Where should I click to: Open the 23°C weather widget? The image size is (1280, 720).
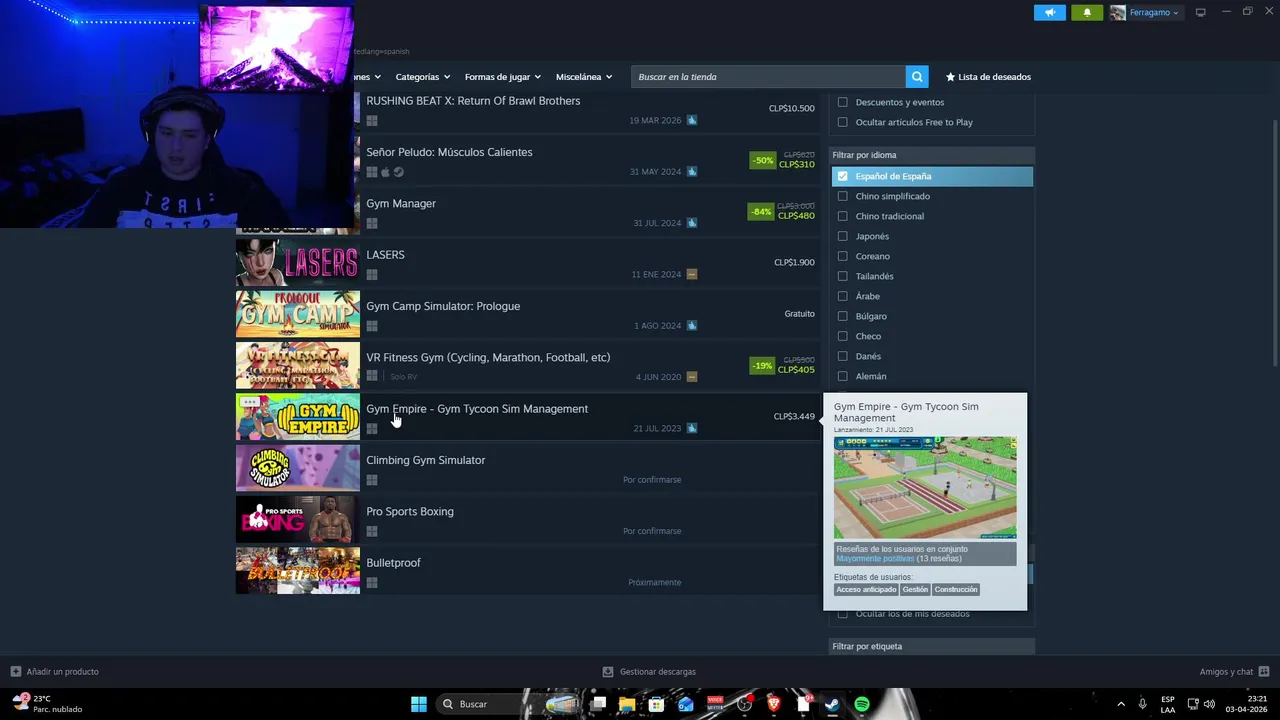[x=48, y=704]
